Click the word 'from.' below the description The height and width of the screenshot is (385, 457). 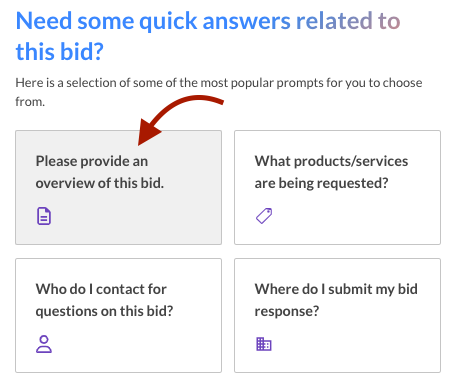30,101
